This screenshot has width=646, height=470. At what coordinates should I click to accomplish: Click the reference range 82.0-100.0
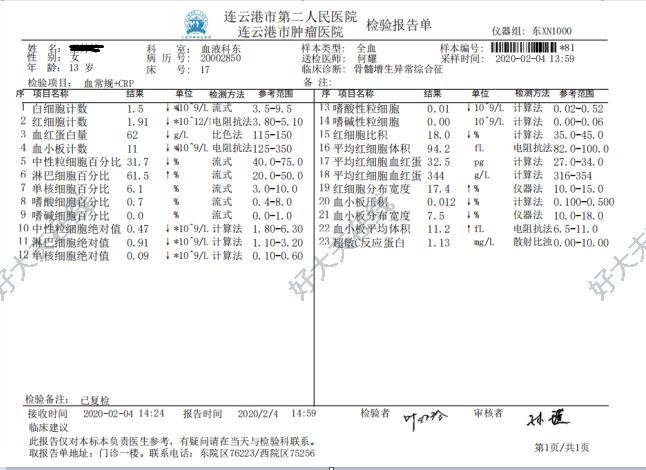[x=581, y=149]
